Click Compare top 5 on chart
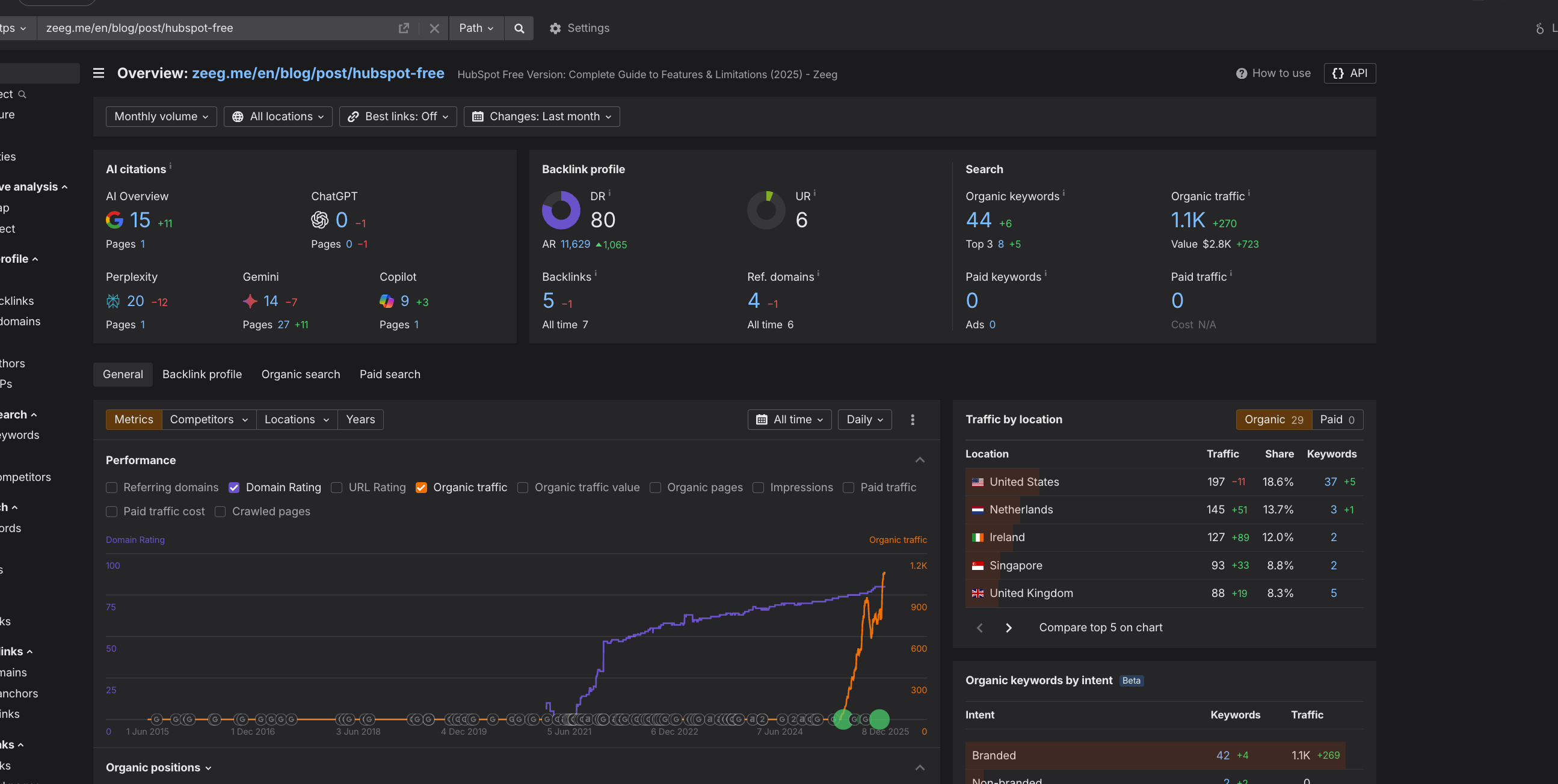The width and height of the screenshot is (1558, 784). pos(1100,628)
